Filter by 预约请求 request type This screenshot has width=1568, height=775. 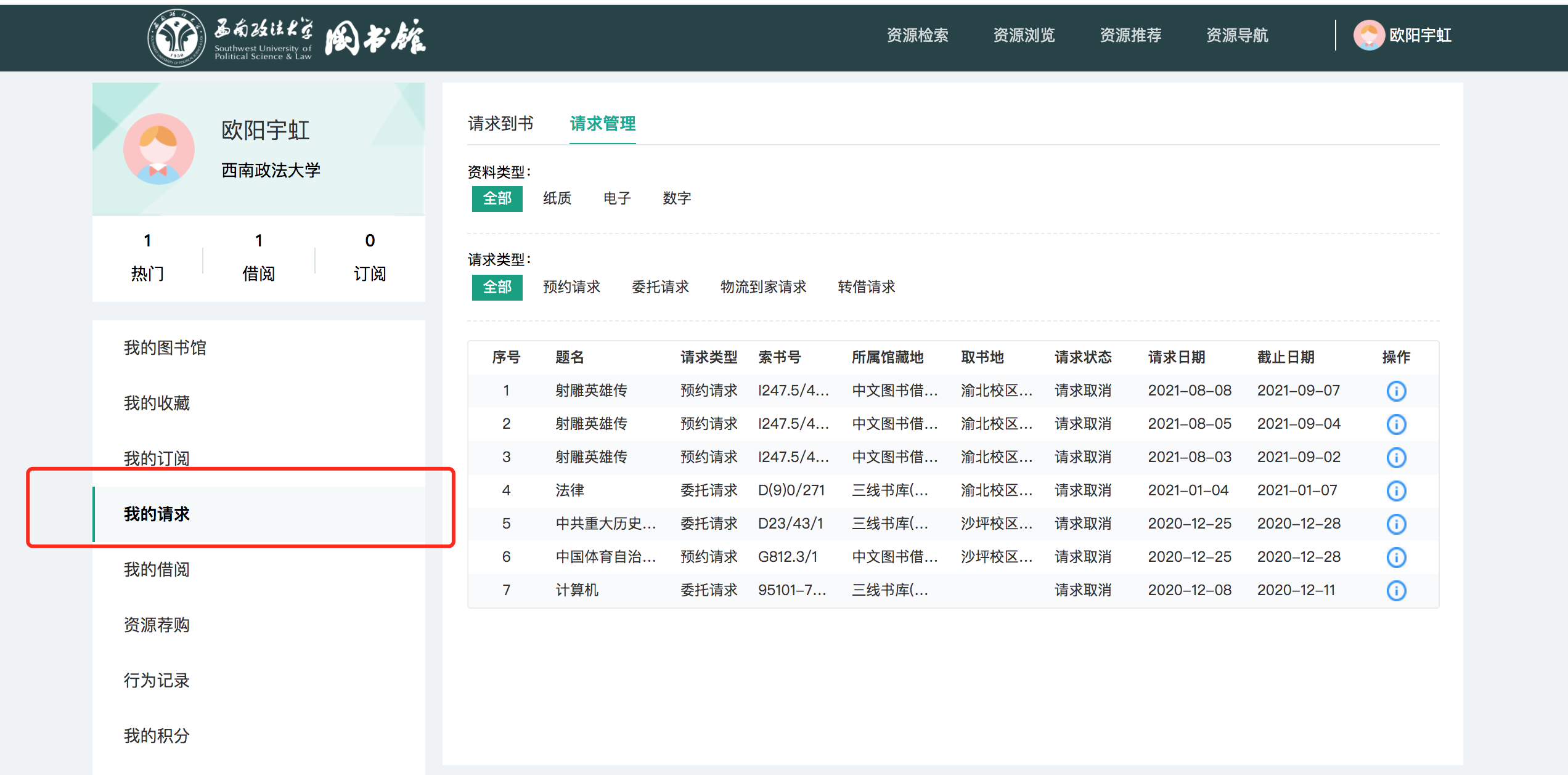click(x=571, y=287)
